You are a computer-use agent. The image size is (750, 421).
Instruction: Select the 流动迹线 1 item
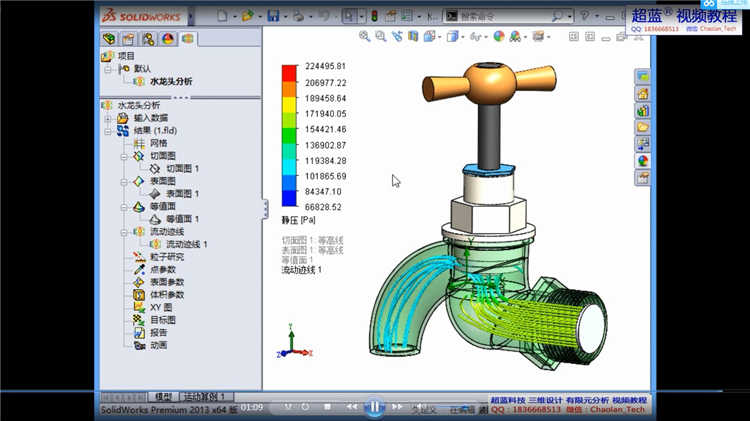[187, 244]
